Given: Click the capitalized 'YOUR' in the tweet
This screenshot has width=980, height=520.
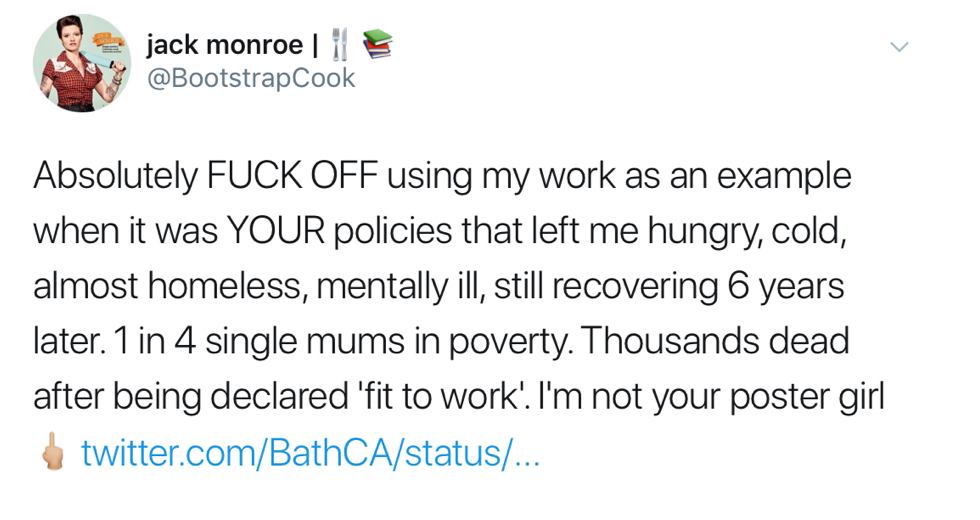Looking at the screenshot, I should coord(275,232).
